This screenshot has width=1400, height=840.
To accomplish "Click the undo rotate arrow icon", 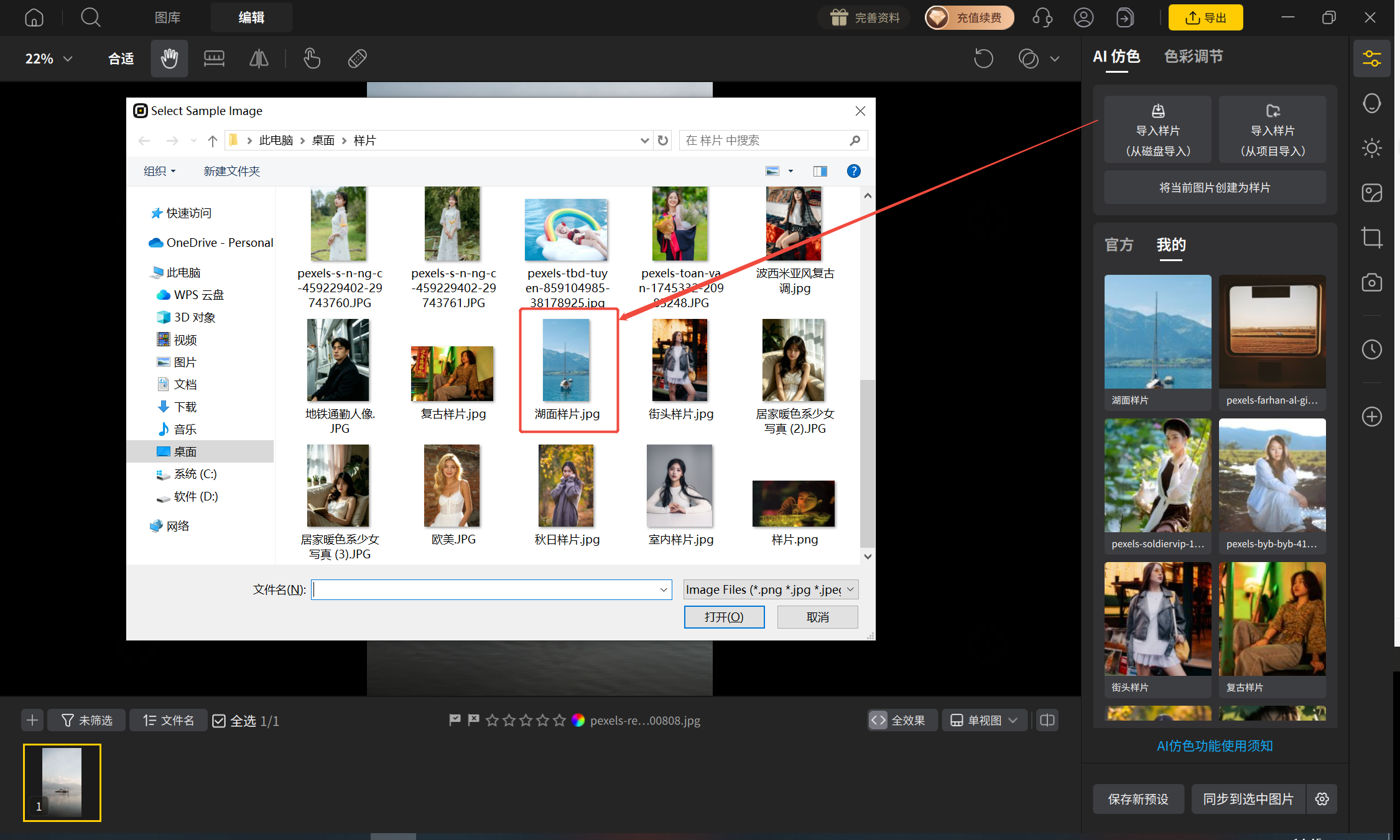I will pos(983,58).
